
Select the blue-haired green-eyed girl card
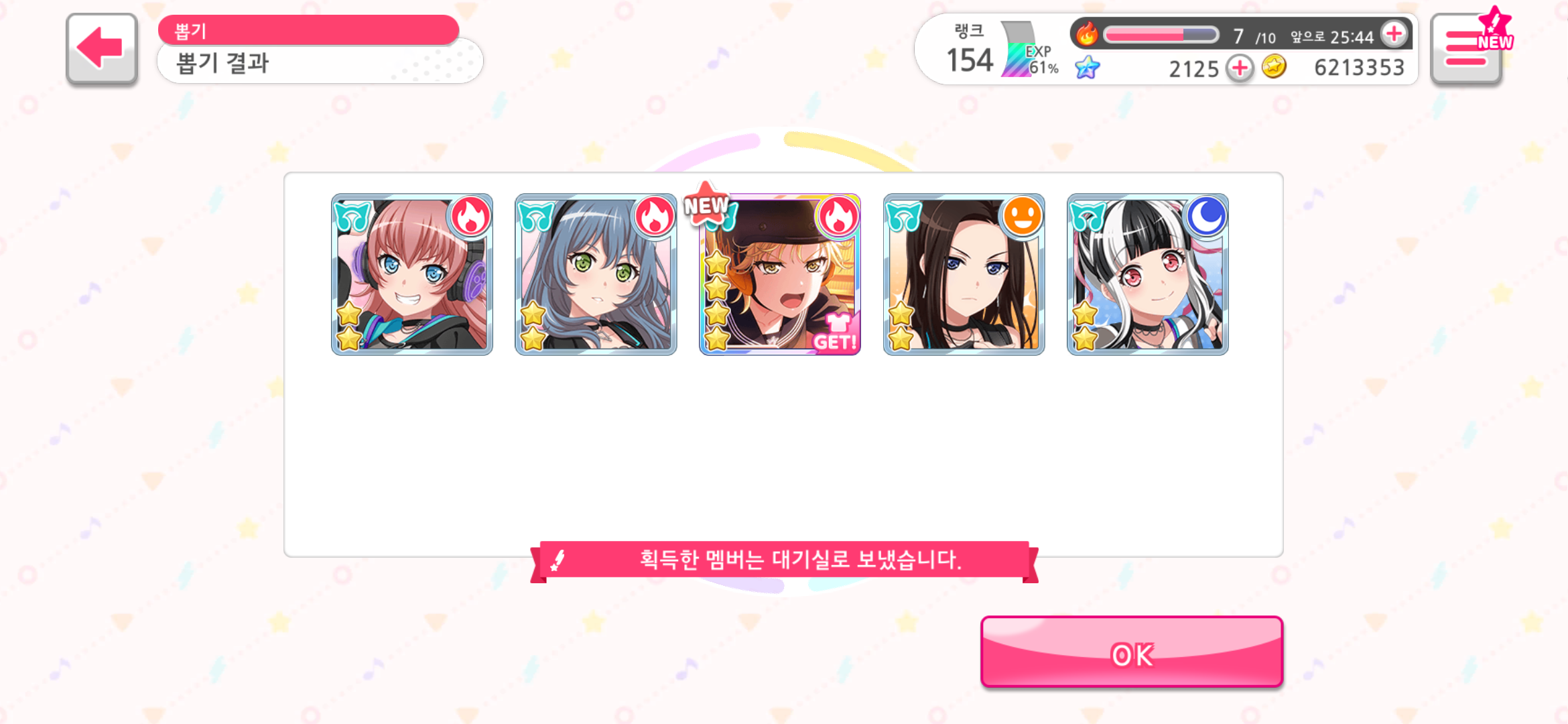596,274
